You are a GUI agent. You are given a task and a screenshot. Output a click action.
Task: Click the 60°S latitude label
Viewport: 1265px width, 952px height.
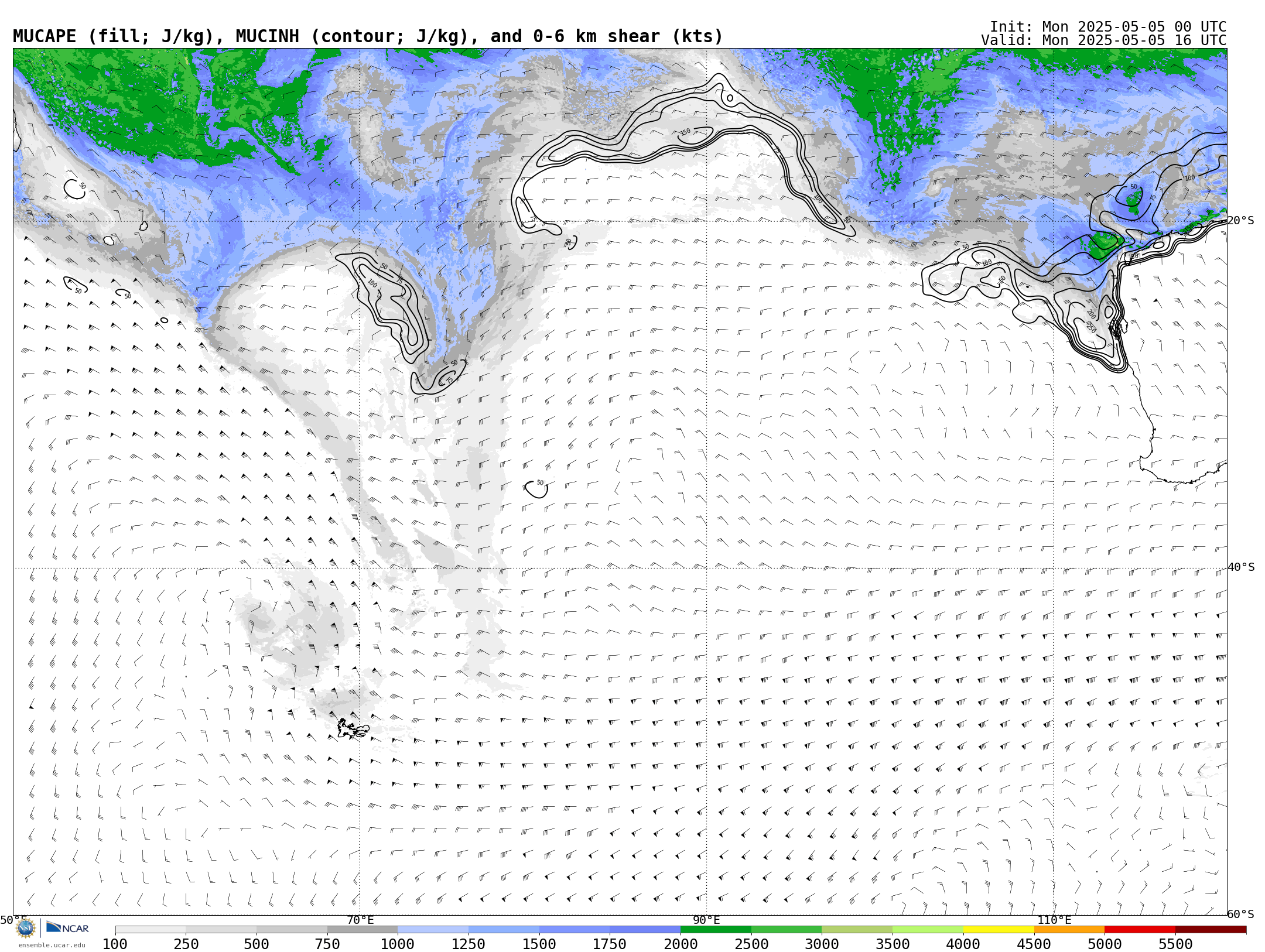pos(1241,914)
